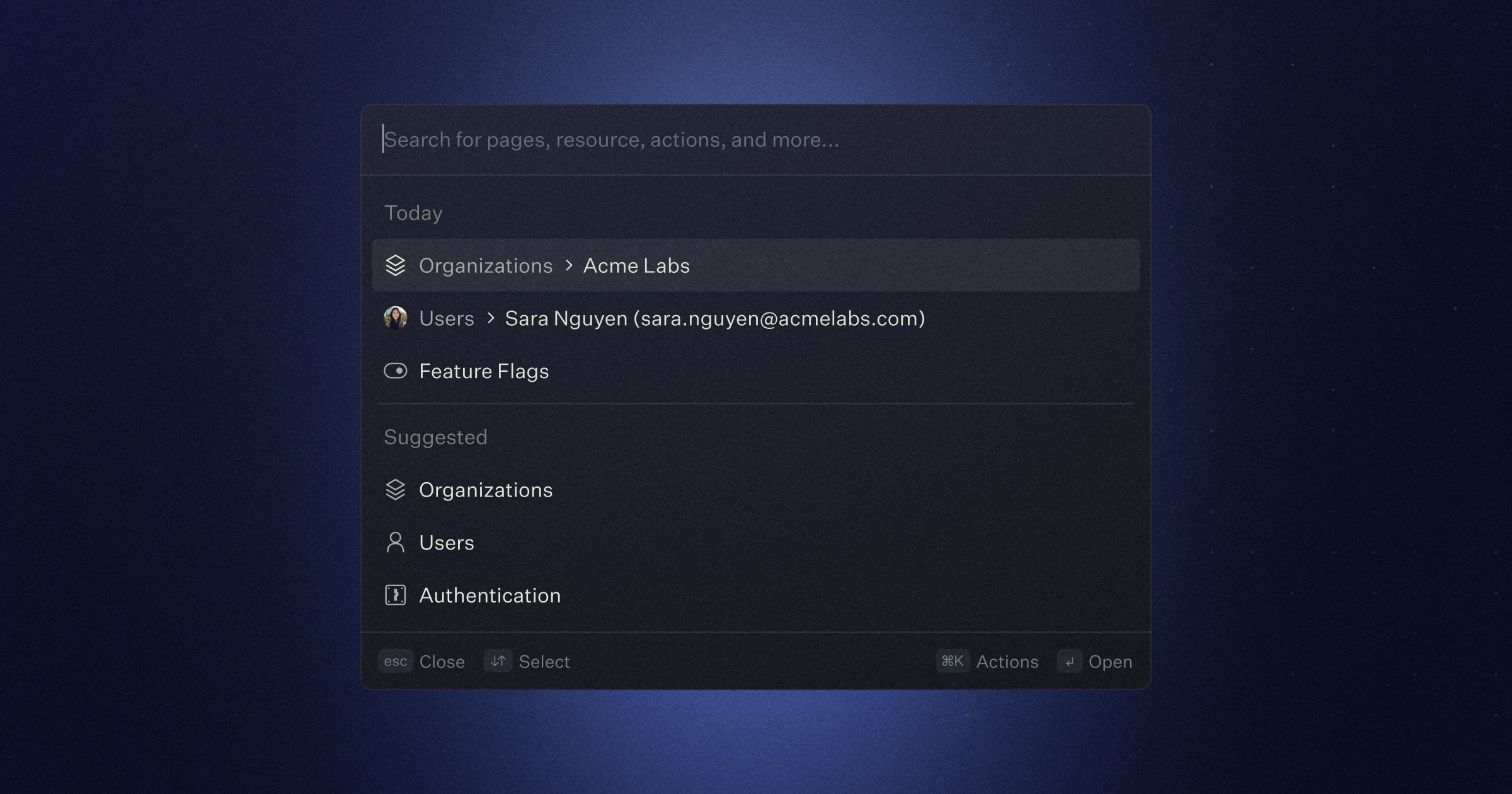Click the return key badge next to Open

[x=1070, y=661]
